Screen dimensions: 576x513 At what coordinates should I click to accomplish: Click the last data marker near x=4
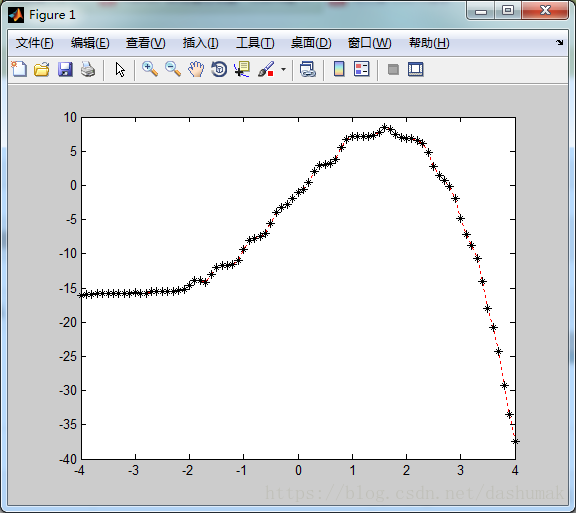pyautogui.click(x=515, y=441)
